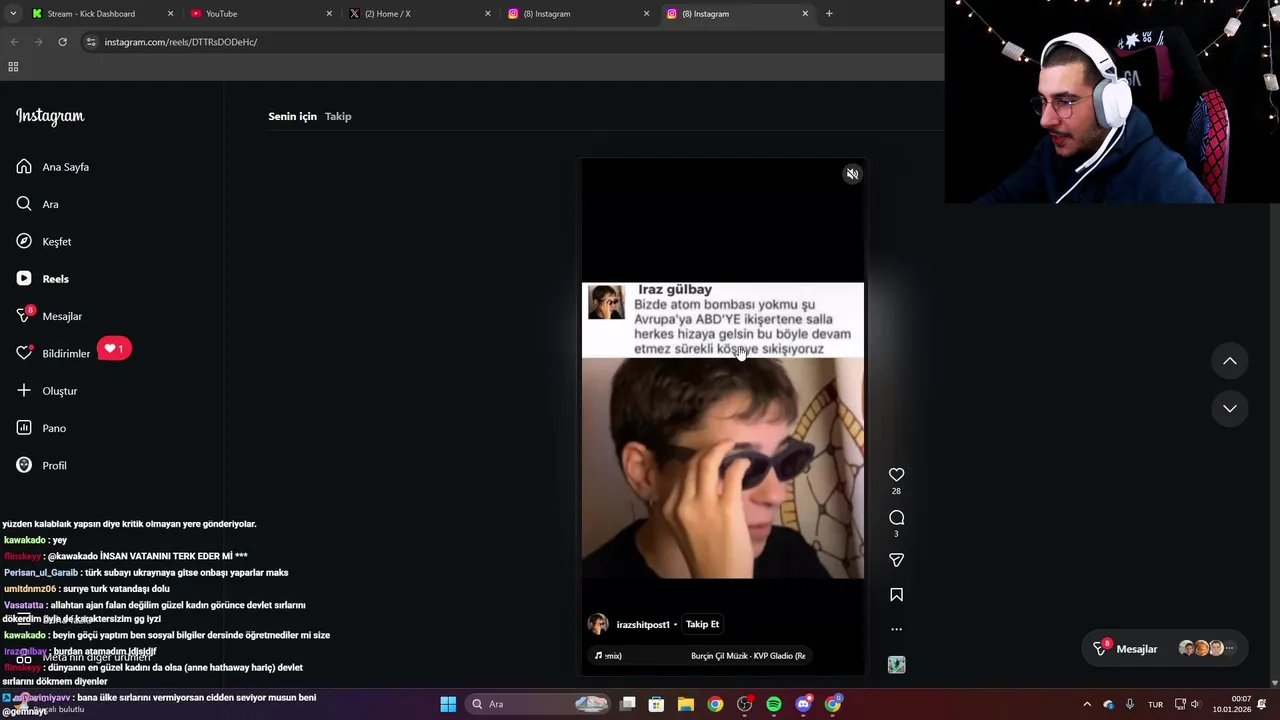Open Pano dashboard

pyautogui.click(x=41, y=428)
